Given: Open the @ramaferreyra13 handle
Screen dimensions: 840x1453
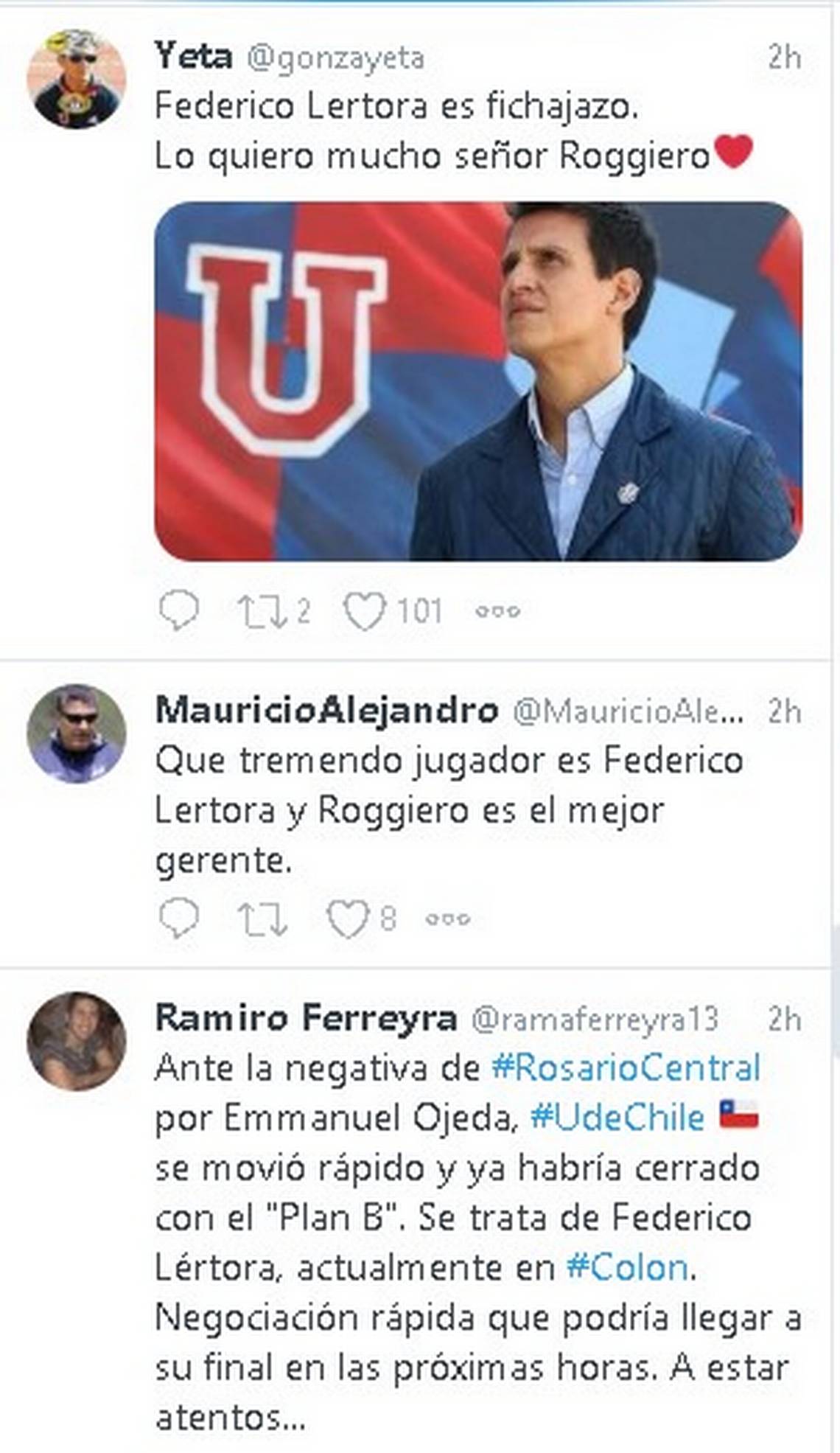Looking at the screenshot, I should 594,1019.
